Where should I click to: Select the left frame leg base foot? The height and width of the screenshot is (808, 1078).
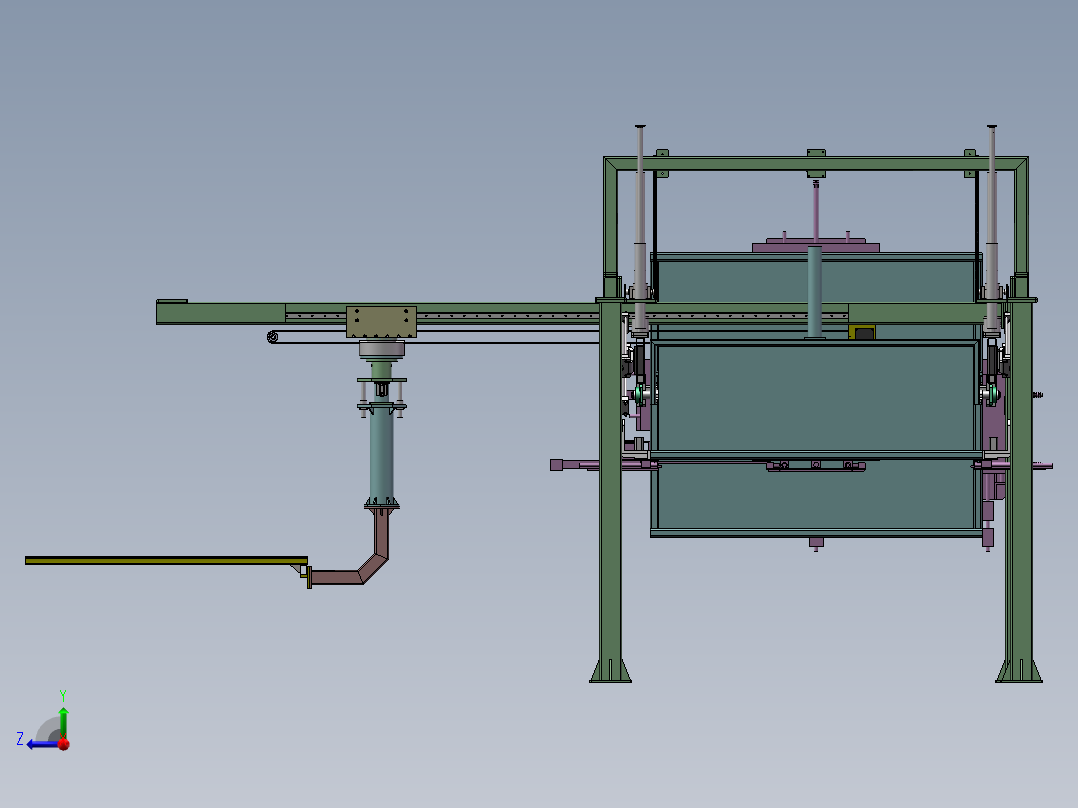tap(610, 672)
